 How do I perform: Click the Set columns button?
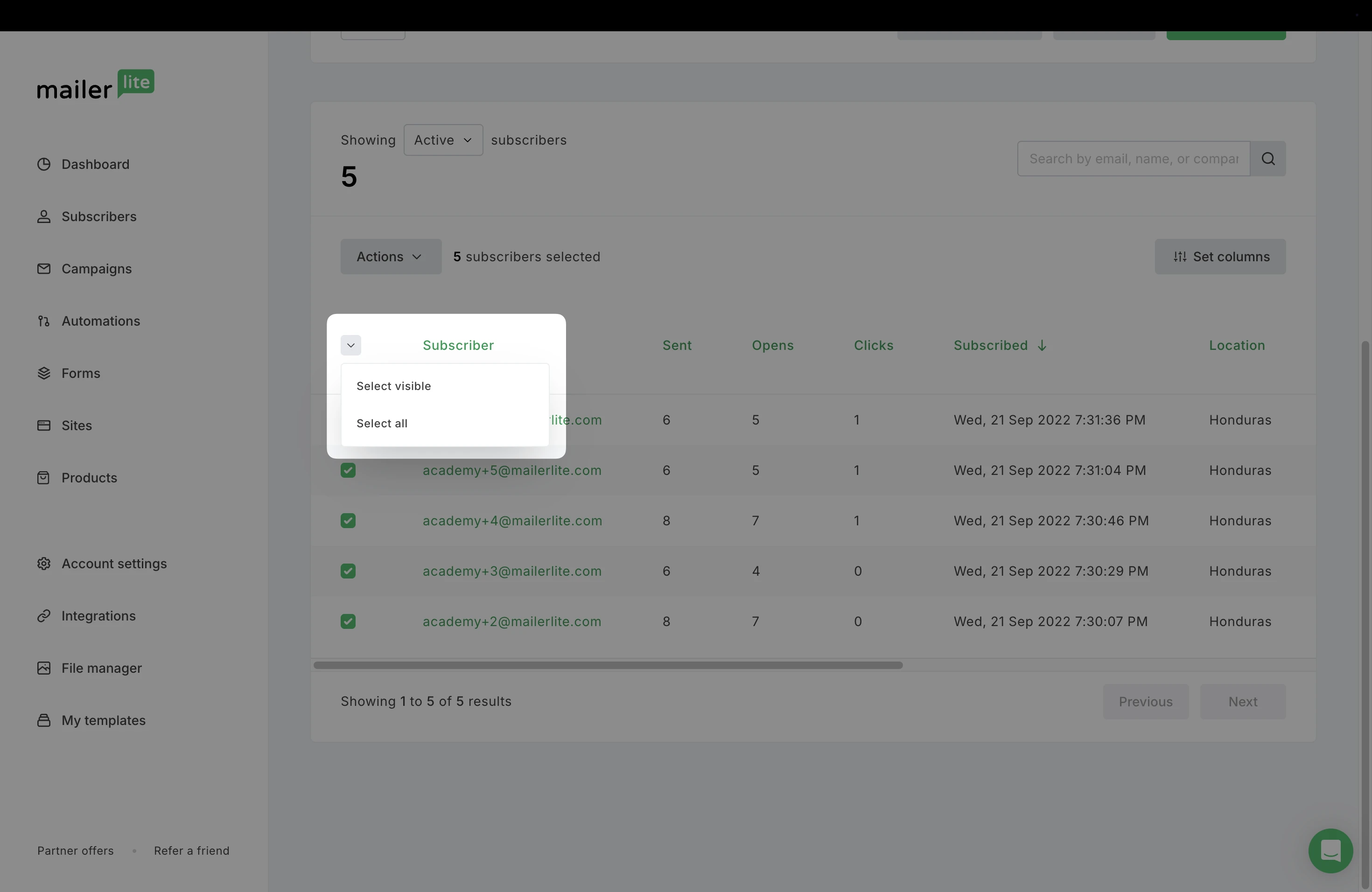click(1220, 257)
